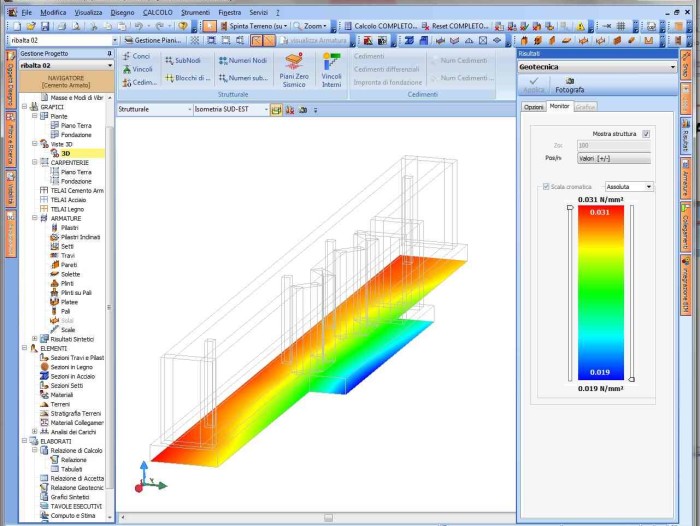Open the Zoom dropdown
This screenshot has width=700, height=526.
[x=310, y=26]
